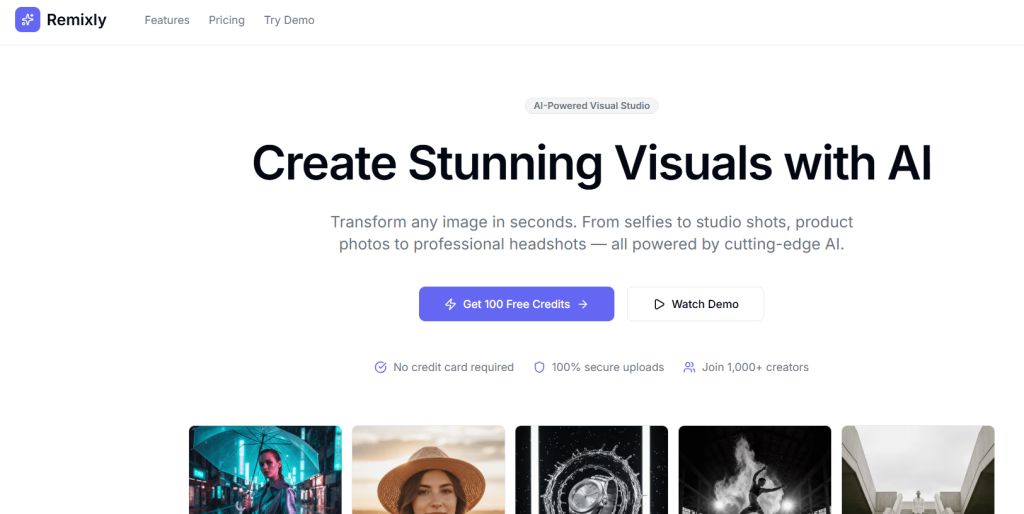This screenshot has height=514, width=1024.
Task: Open the neon umbrella woman thumbnail
Action: (x=265, y=469)
